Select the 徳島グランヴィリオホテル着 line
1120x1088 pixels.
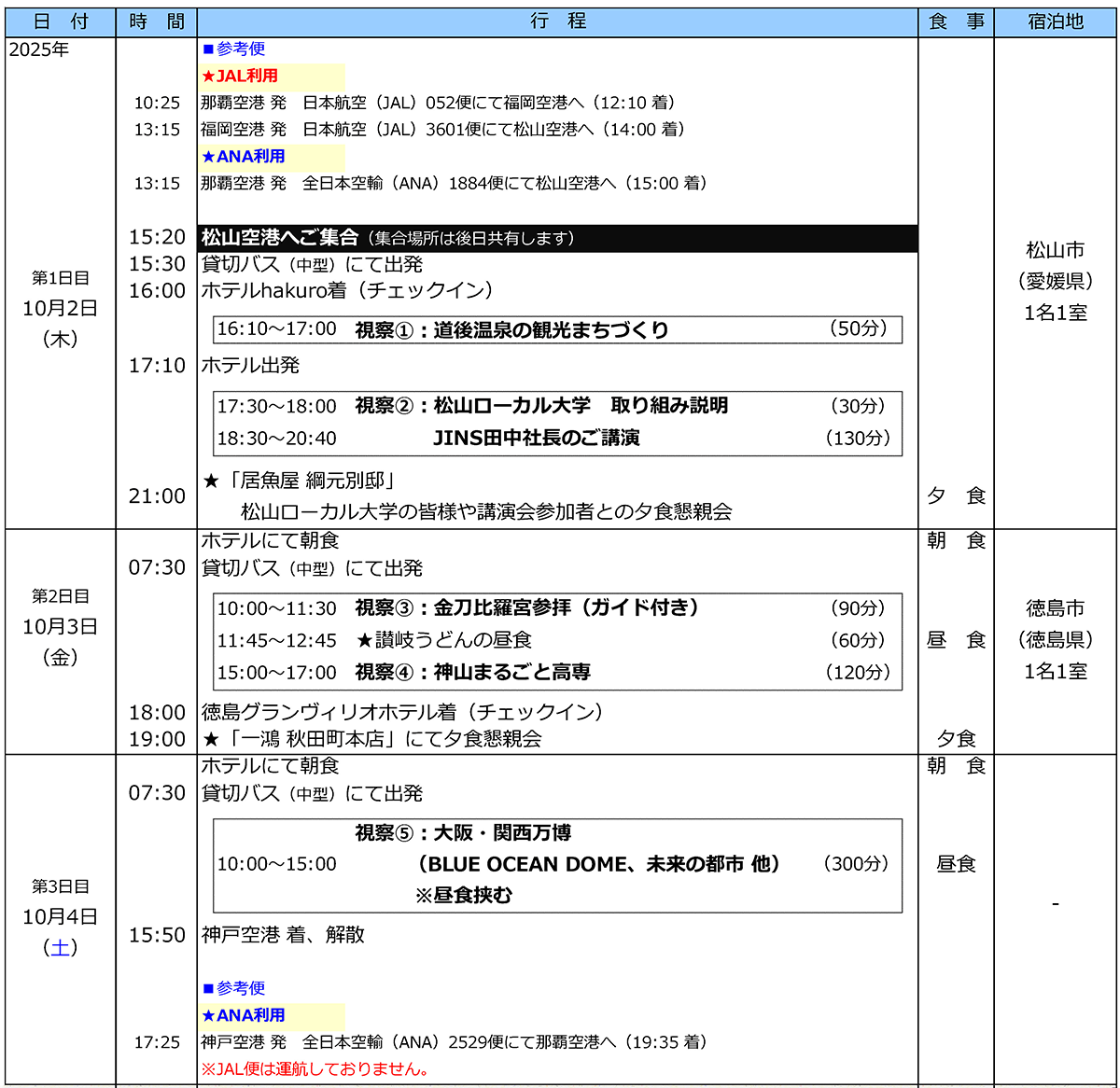tap(403, 713)
